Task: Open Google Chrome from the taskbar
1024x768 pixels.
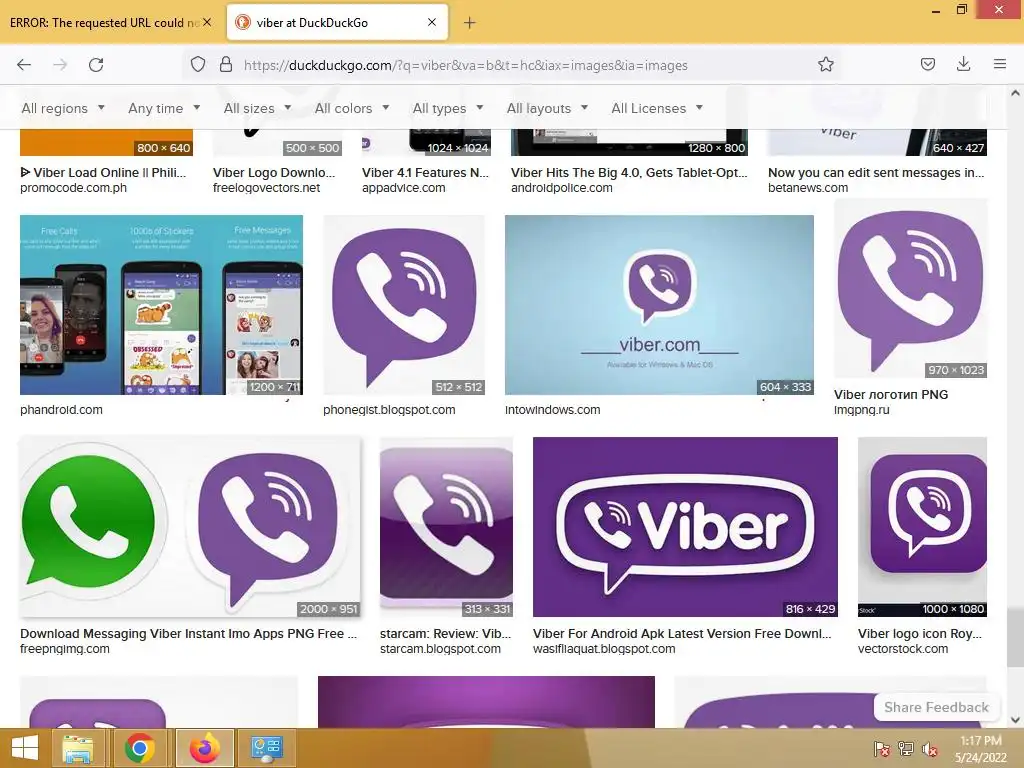Action: [x=139, y=748]
